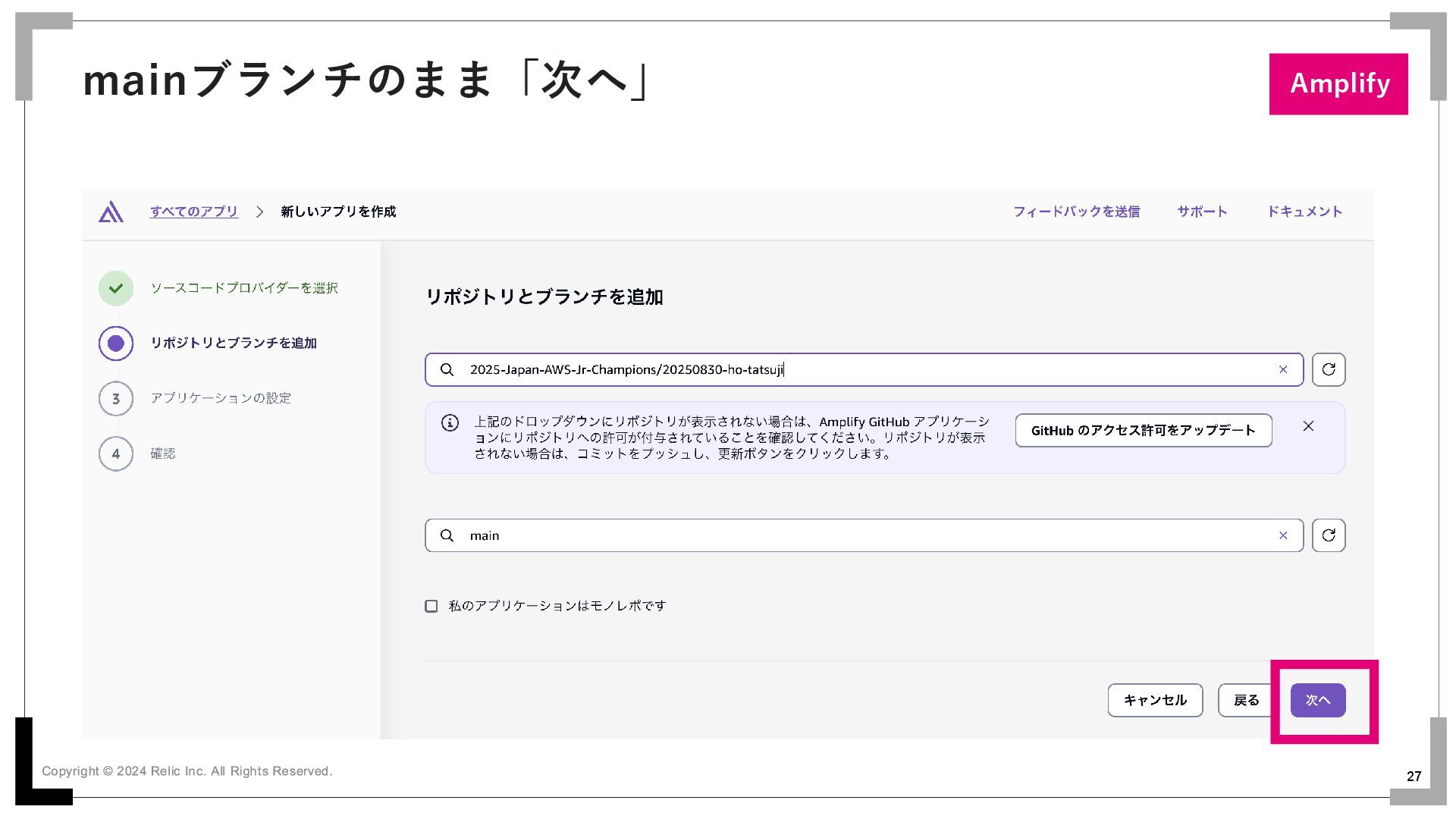This screenshot has height=819, width=1456.
Task: Click the キャンセル button
Action: [1155, 700]
